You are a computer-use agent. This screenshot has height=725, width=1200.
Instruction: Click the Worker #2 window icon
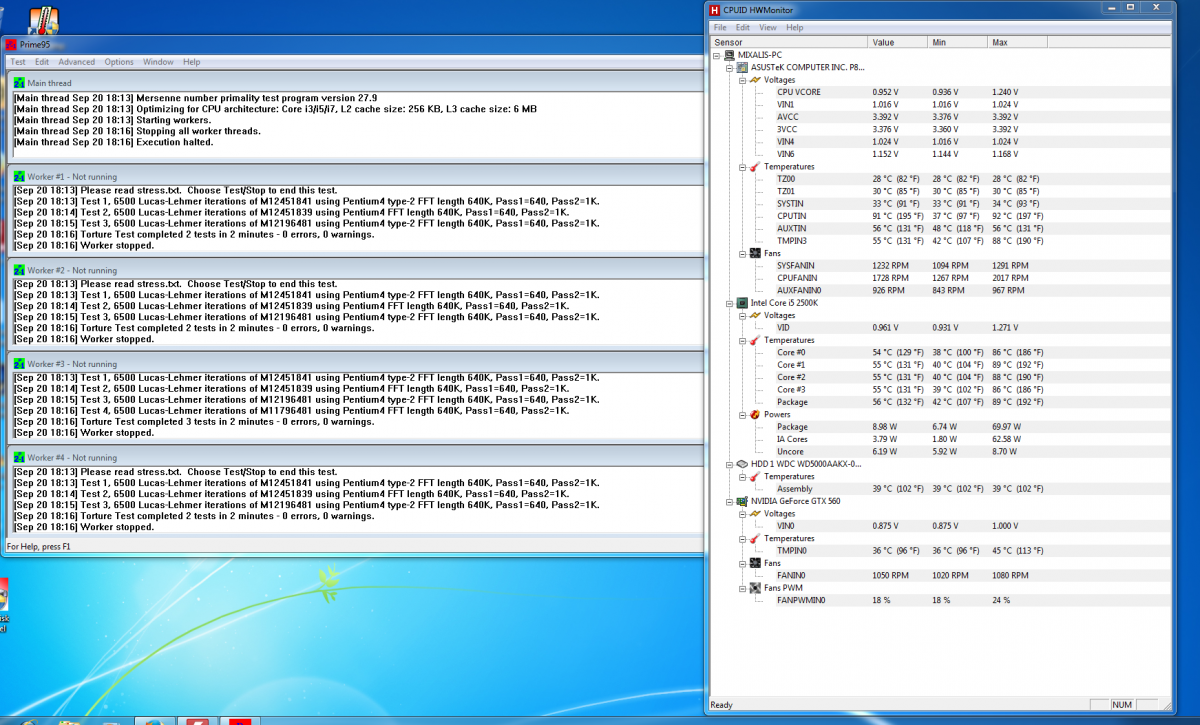point(19,270)
